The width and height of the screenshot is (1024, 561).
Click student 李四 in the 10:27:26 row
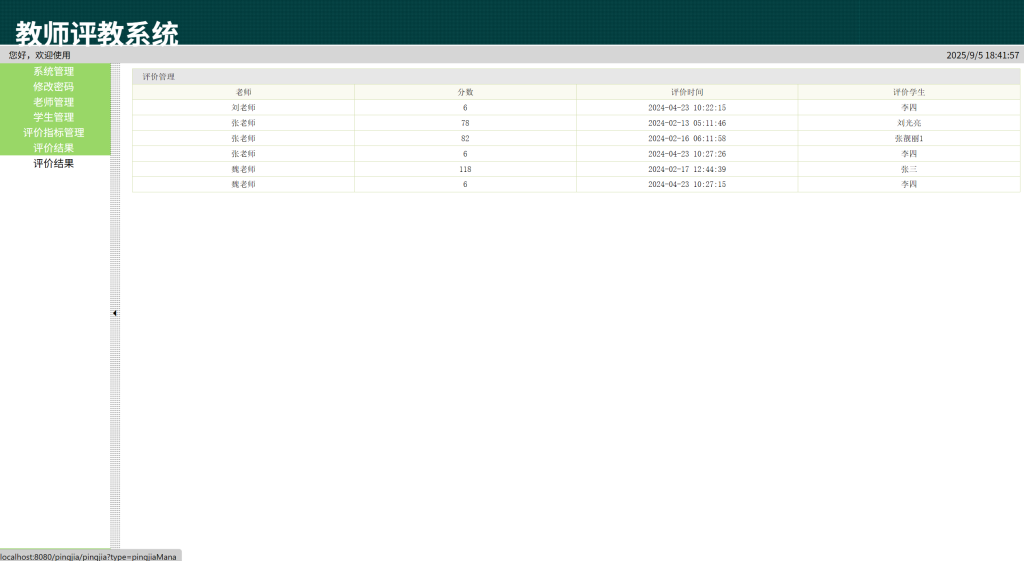click(x=909, y=154)
